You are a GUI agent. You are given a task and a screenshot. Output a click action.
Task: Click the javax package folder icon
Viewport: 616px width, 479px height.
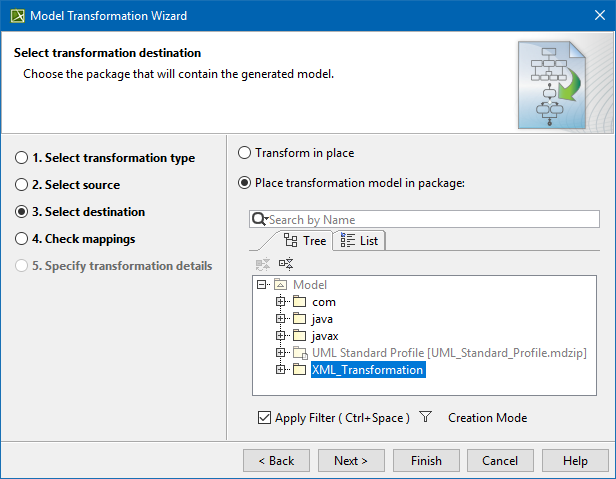tap(299, 336)
